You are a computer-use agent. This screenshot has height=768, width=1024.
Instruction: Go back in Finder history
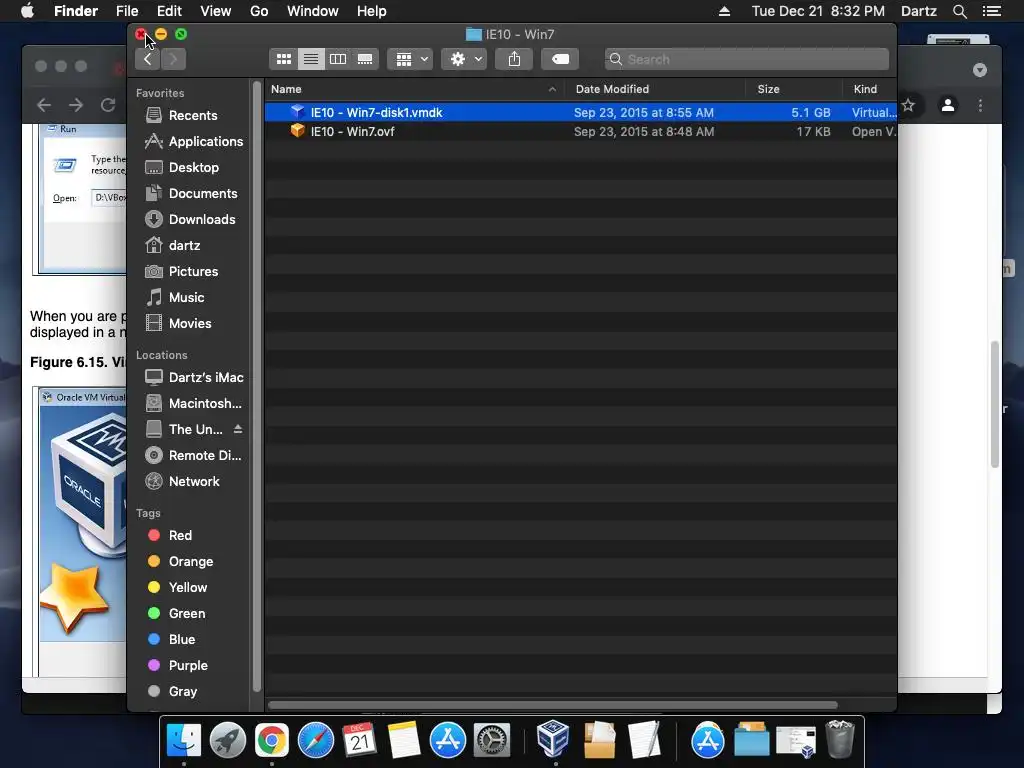pyautogui.click(x=148, y=59)
